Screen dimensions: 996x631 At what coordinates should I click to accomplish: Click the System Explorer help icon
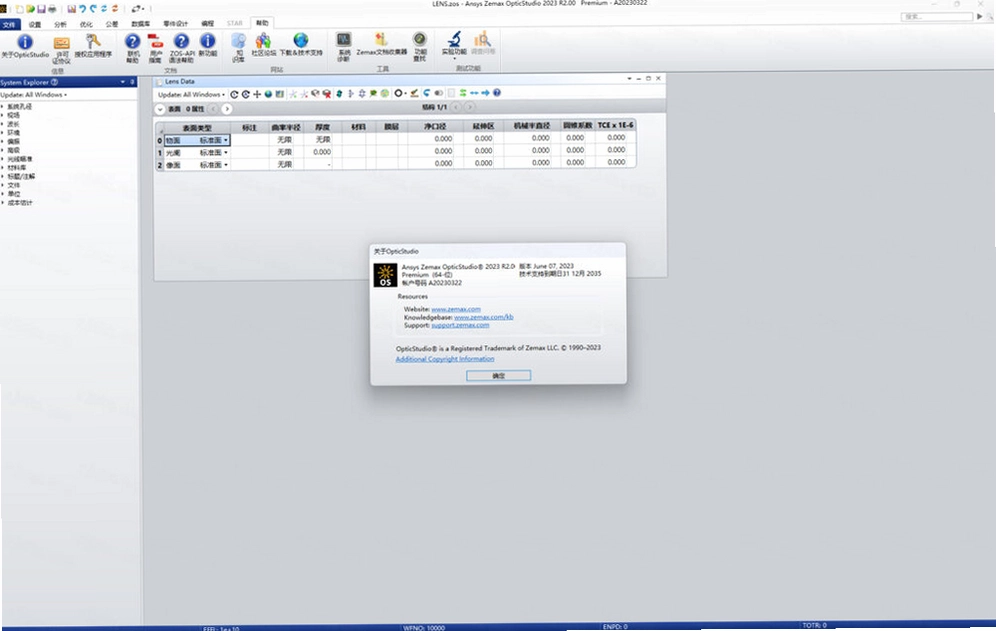tap(55, 82)
